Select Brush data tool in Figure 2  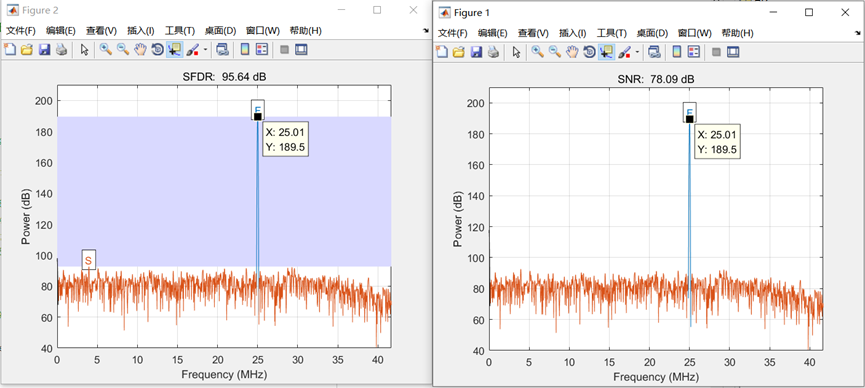click(193, 50)
